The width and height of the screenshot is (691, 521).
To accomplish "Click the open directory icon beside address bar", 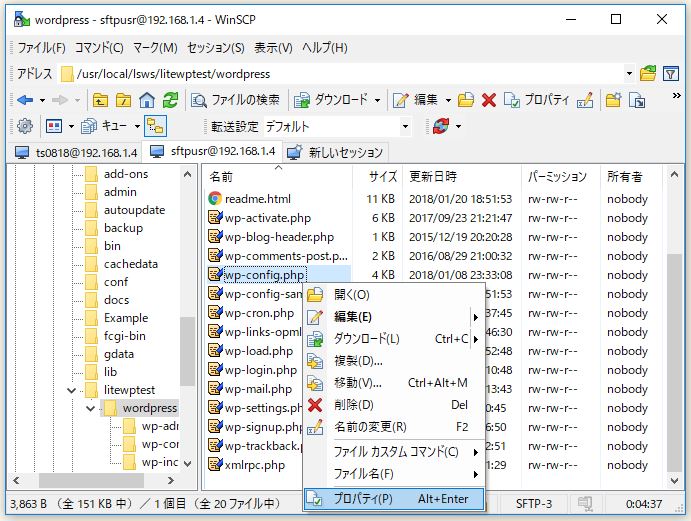I will click(x=648, y=74).
